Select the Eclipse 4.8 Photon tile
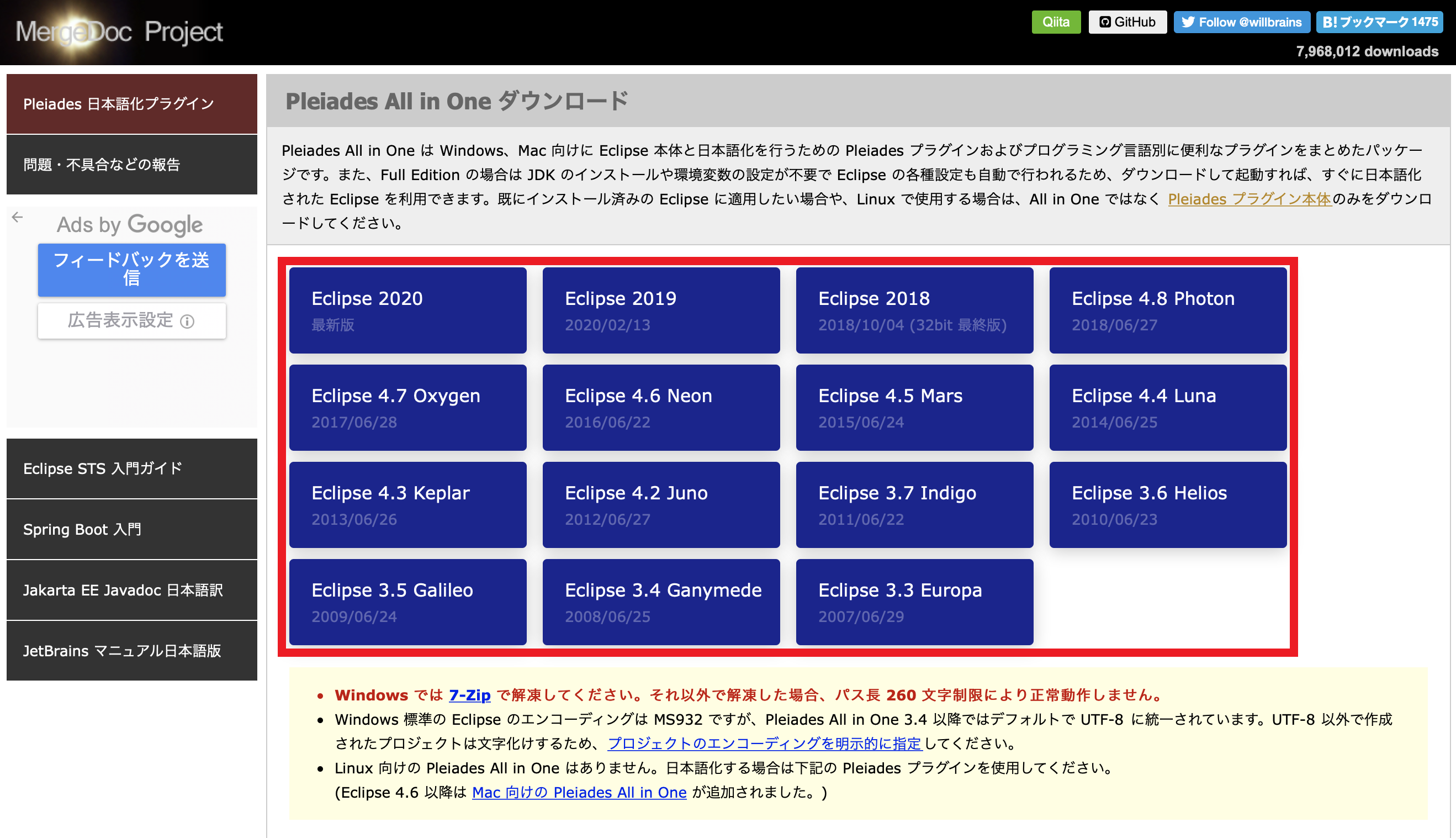1456x838 pixels. pos(1168,310)
